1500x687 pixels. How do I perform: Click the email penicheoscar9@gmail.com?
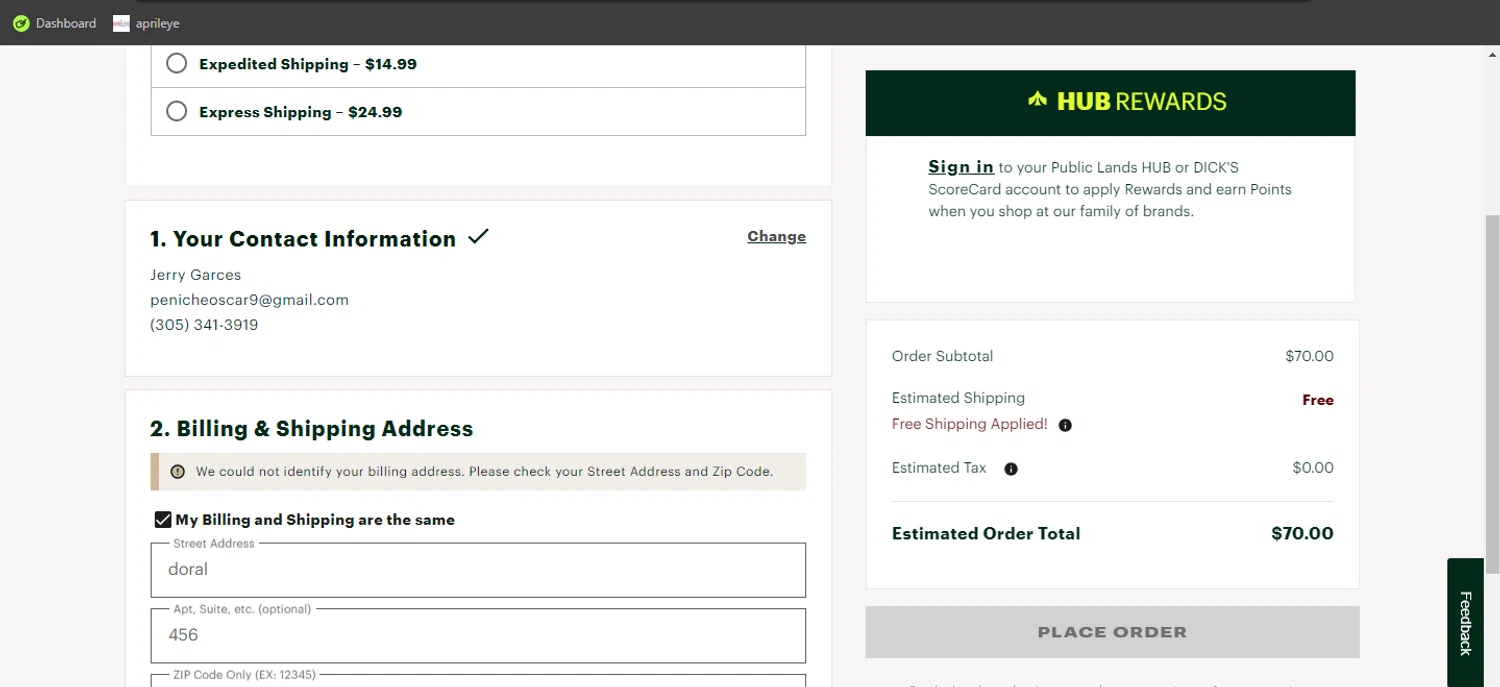(250, 300)
